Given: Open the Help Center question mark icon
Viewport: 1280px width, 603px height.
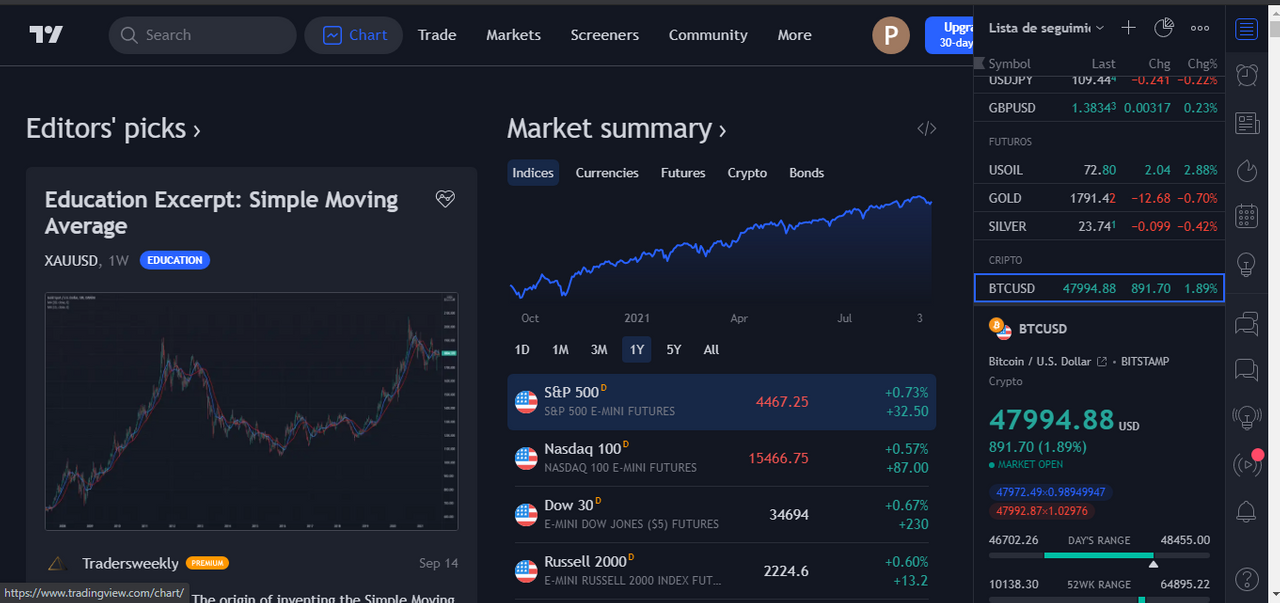Looking at the screenshot, I should [1246, 578].
